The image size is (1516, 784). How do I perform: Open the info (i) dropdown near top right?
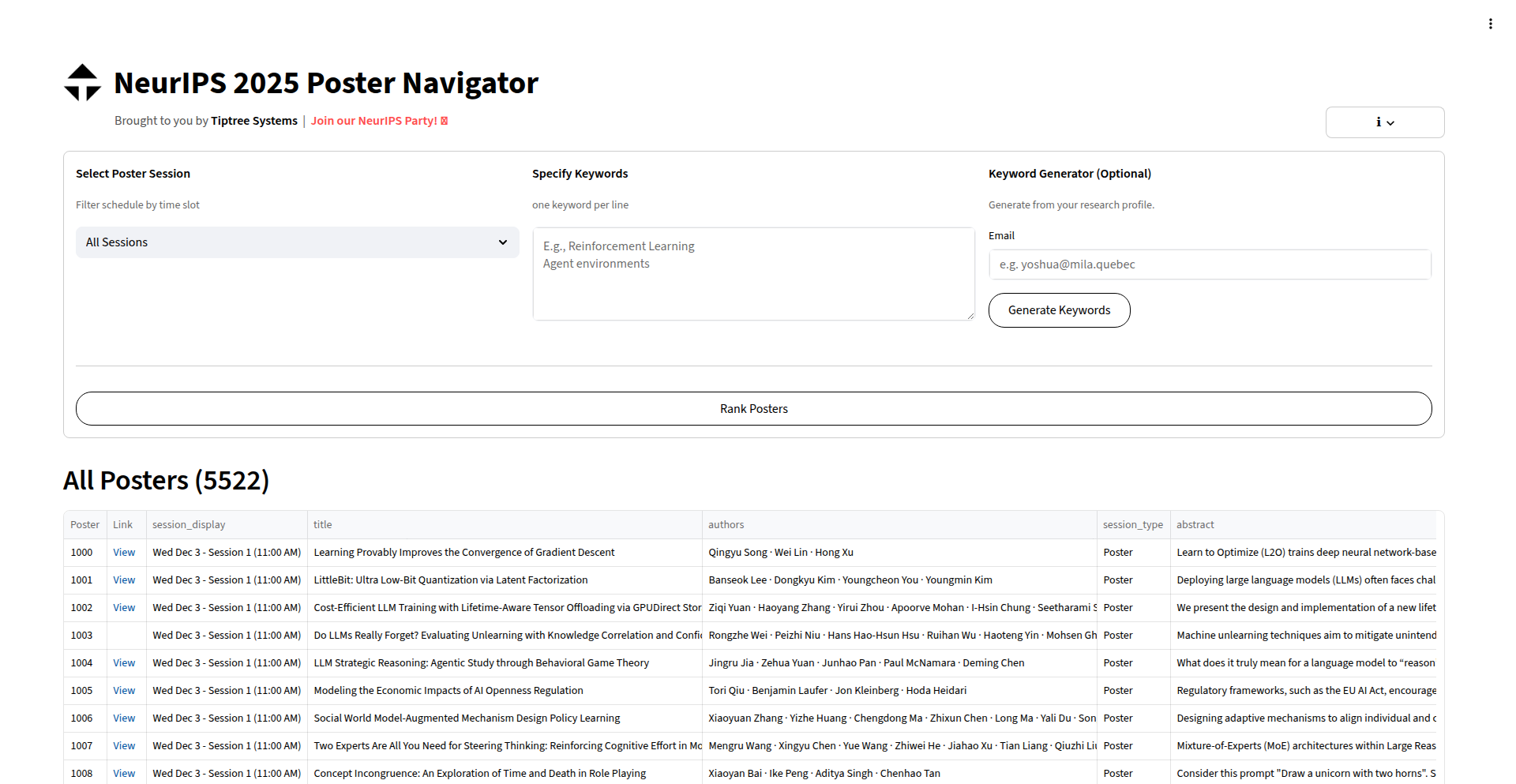1384,122
